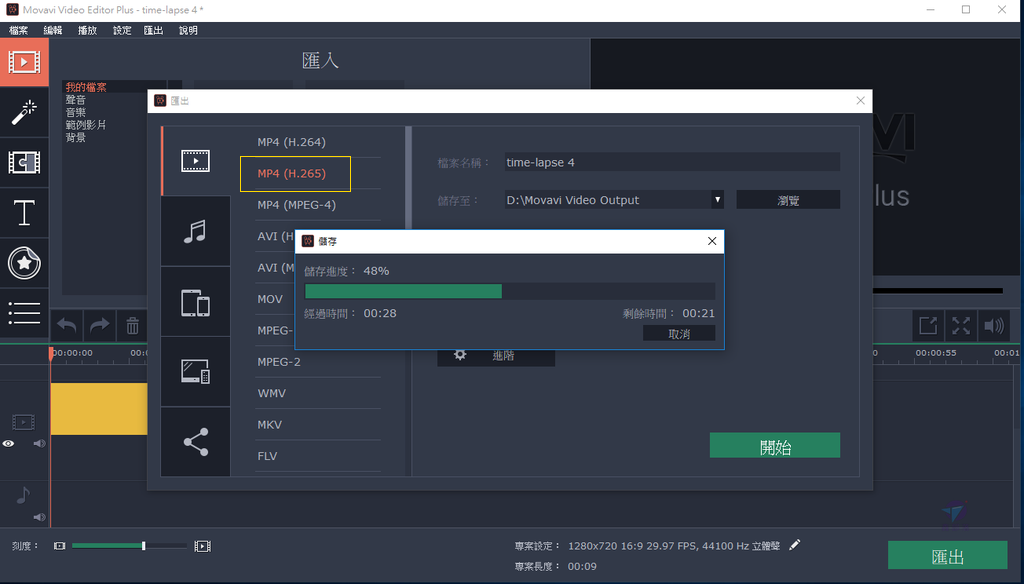This screenshot has height=584, width=1024.
Task: Click the fullscreen preview icon
Action: [x=961, y=325]
